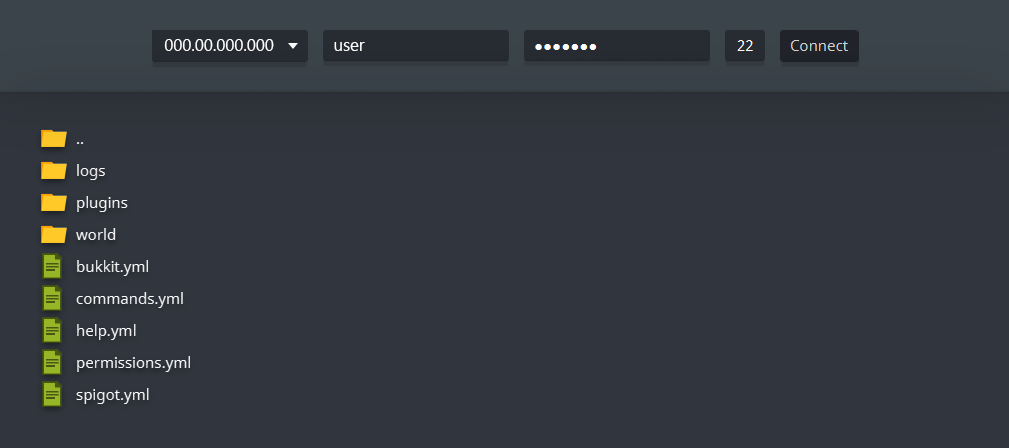Click the permissions.yml file icon
This screenshot has height=448, width=1009.
pyautogui.click(x=51, y=362)
